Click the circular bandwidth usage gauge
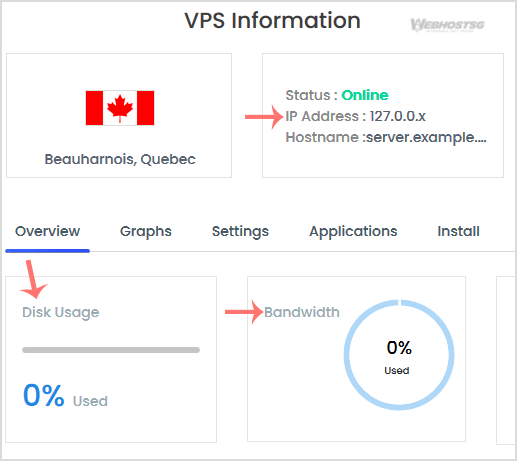 (x=399, y=355)
